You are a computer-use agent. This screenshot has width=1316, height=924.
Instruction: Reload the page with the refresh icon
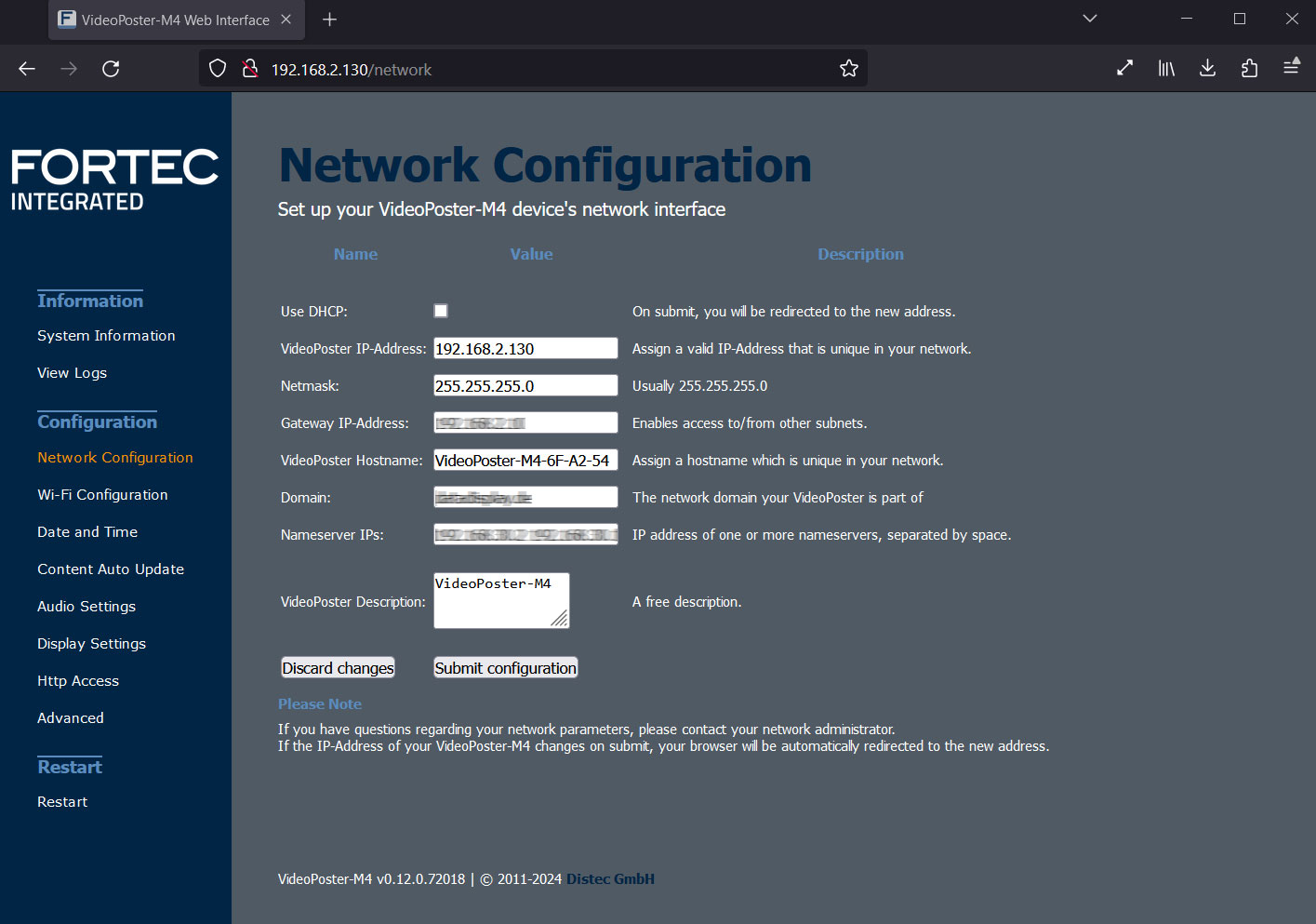pyautogui.click(x=111, y=69)
